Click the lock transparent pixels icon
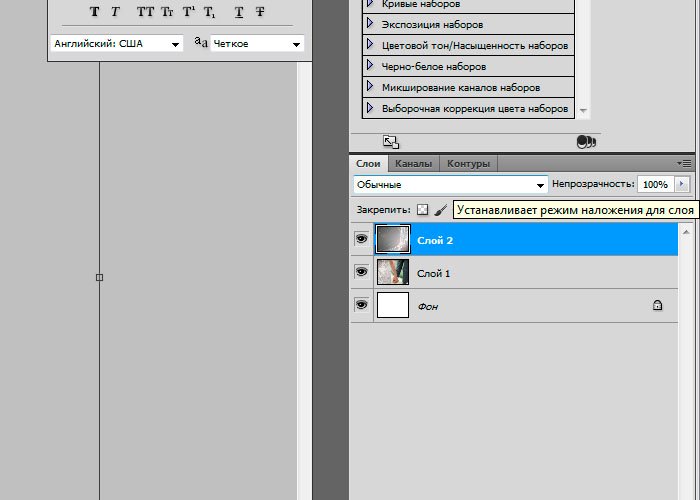This screenshot has height=500, width=700. (x=422, y=210)
